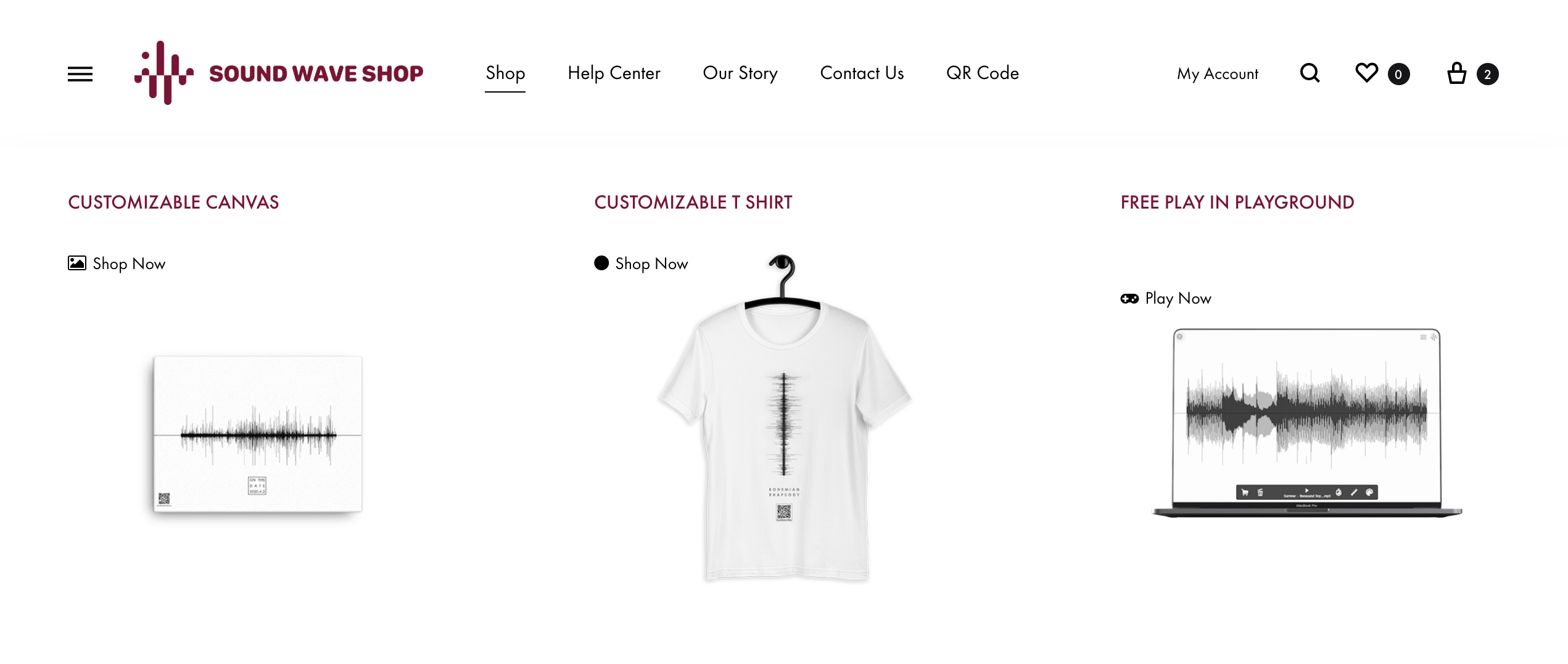Click the wishlist count badge showing 0
1568x664 pixels.
1398,74
